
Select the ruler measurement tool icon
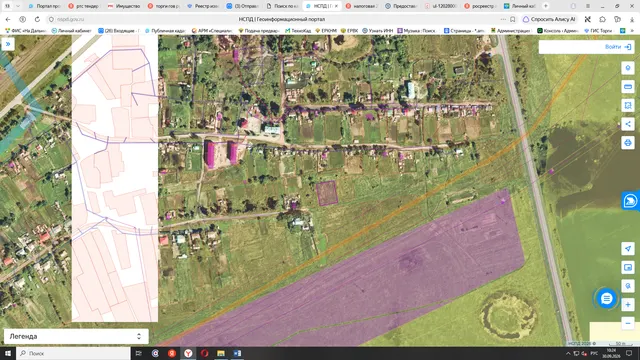(628, 87)
